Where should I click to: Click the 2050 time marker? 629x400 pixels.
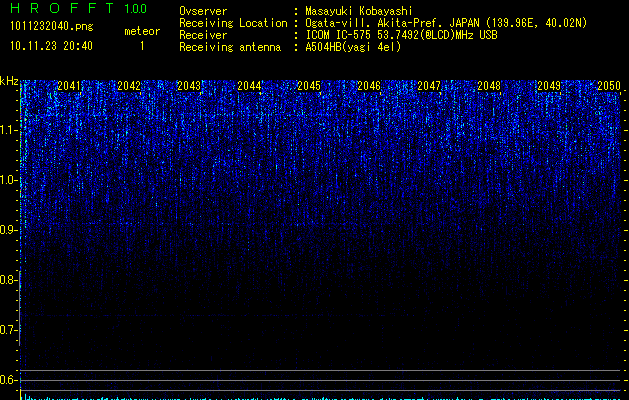[x=609, y=86]
